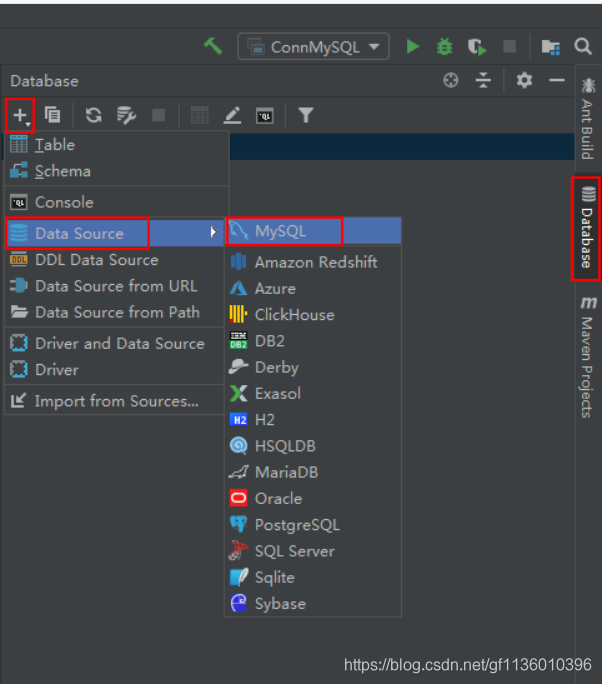Image resolution: width=602 pixels, height=684 pixels.
Task: Run ConnMySQL with the green play button
Action: (412, 46)
